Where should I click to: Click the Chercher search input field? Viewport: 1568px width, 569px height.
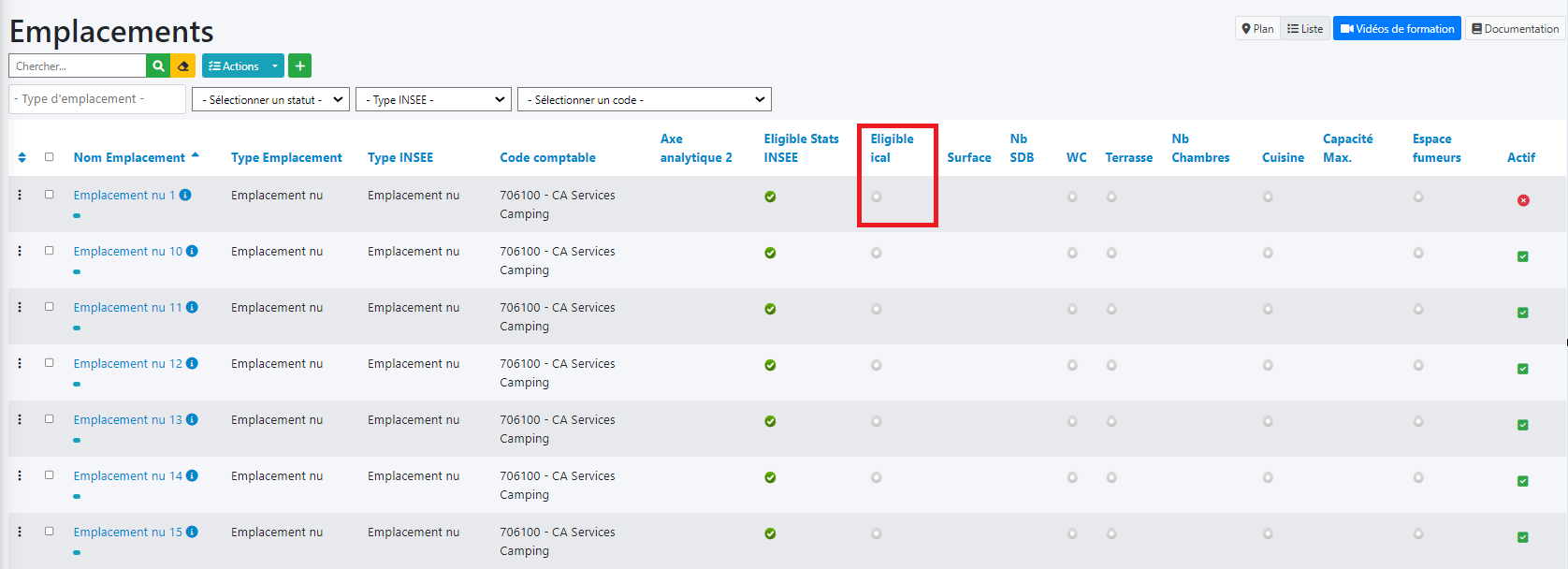pyautogui.click(x=78, y=66)
